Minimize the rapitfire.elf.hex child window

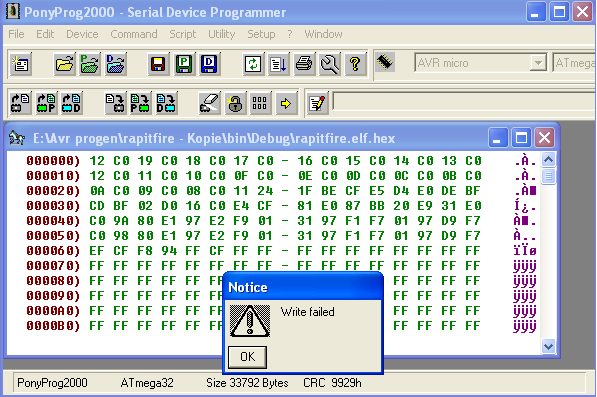pos(498,138)
